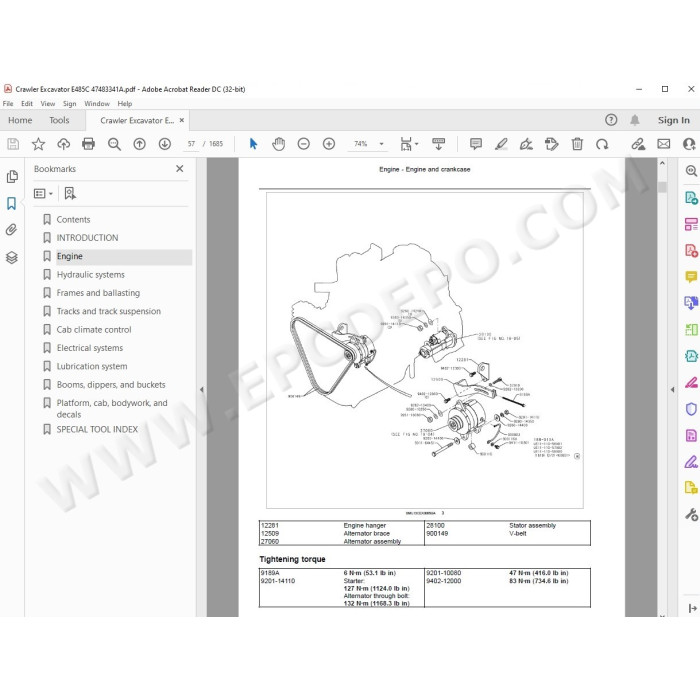Go to Tracks and track suspension bookmark
The height and width of the screenshot is (700, 700).
(x=108, y=311)
